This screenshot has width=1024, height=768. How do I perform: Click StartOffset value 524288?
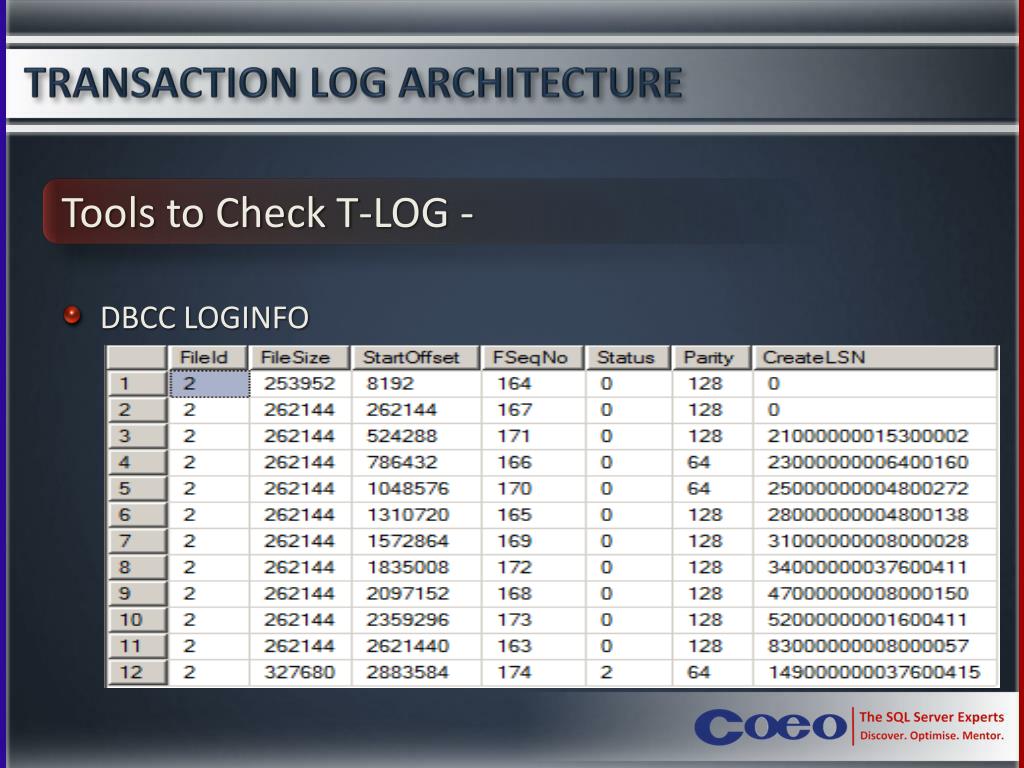point(402,436)
